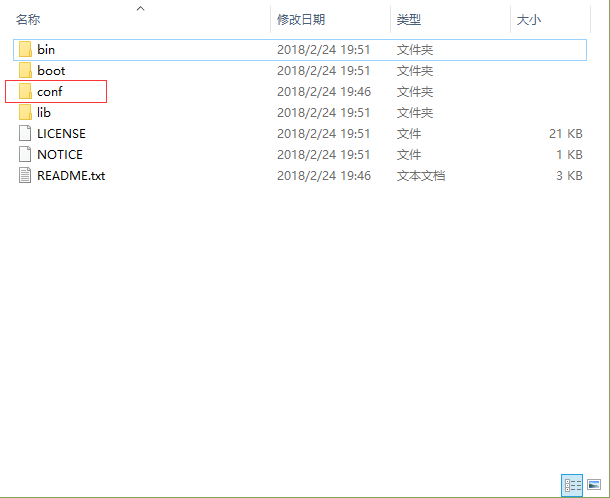Image resolution: width=610 pixels, height=498 pixels.
Task: Click the README.txt row modified date
Action: coord(324,175)
